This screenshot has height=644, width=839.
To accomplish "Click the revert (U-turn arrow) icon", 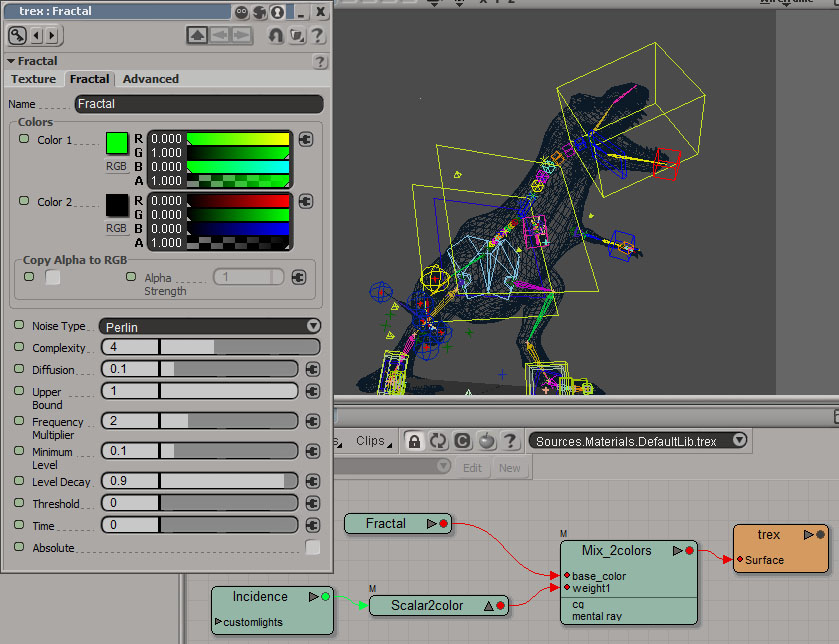I will [x=276, y=36].
